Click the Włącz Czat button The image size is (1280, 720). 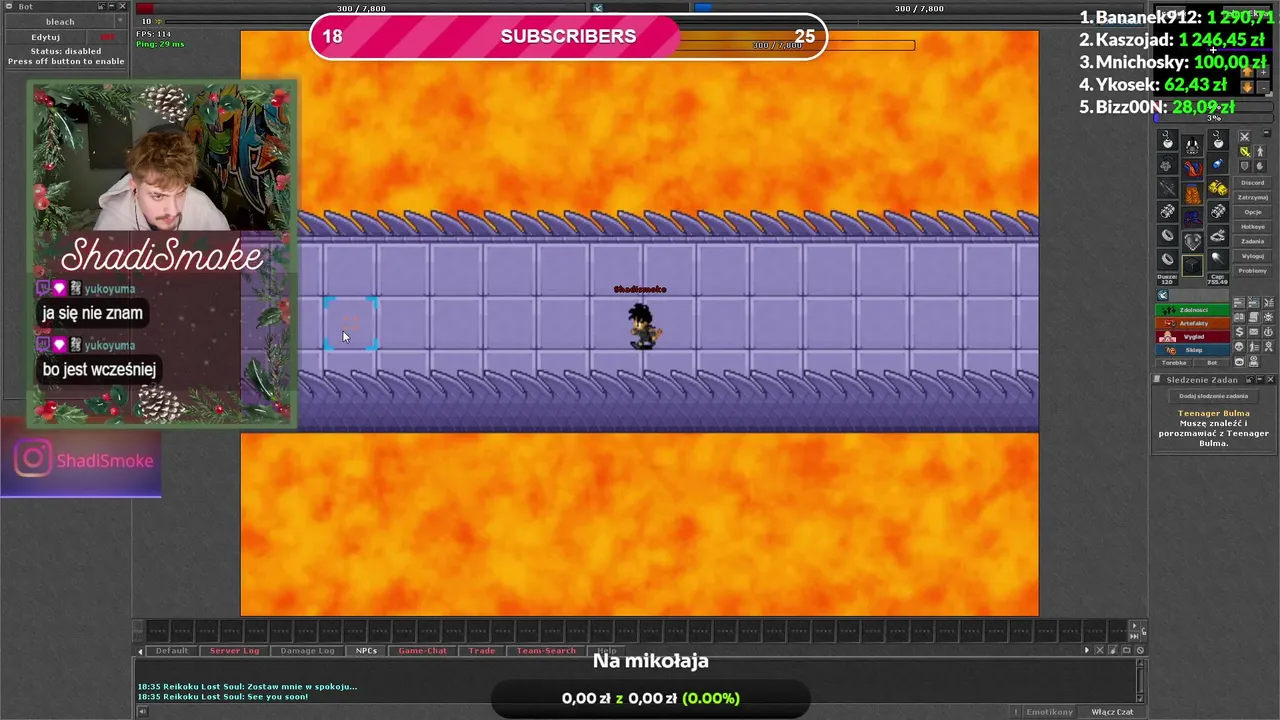pos(1112,712)
